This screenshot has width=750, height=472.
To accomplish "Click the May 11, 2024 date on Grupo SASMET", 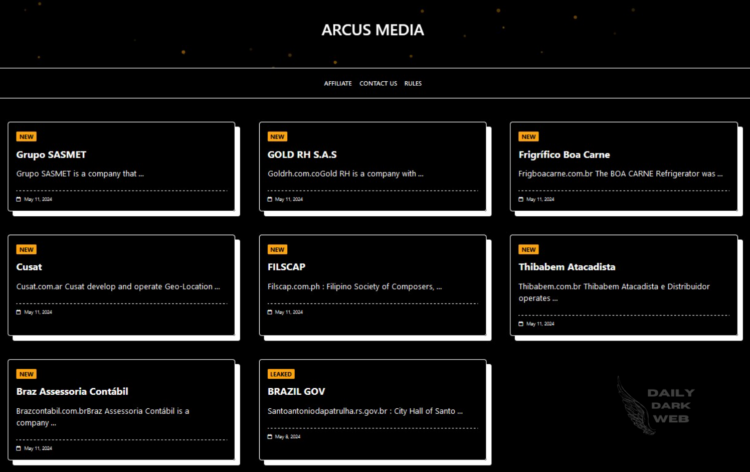I will coord(38,199).
